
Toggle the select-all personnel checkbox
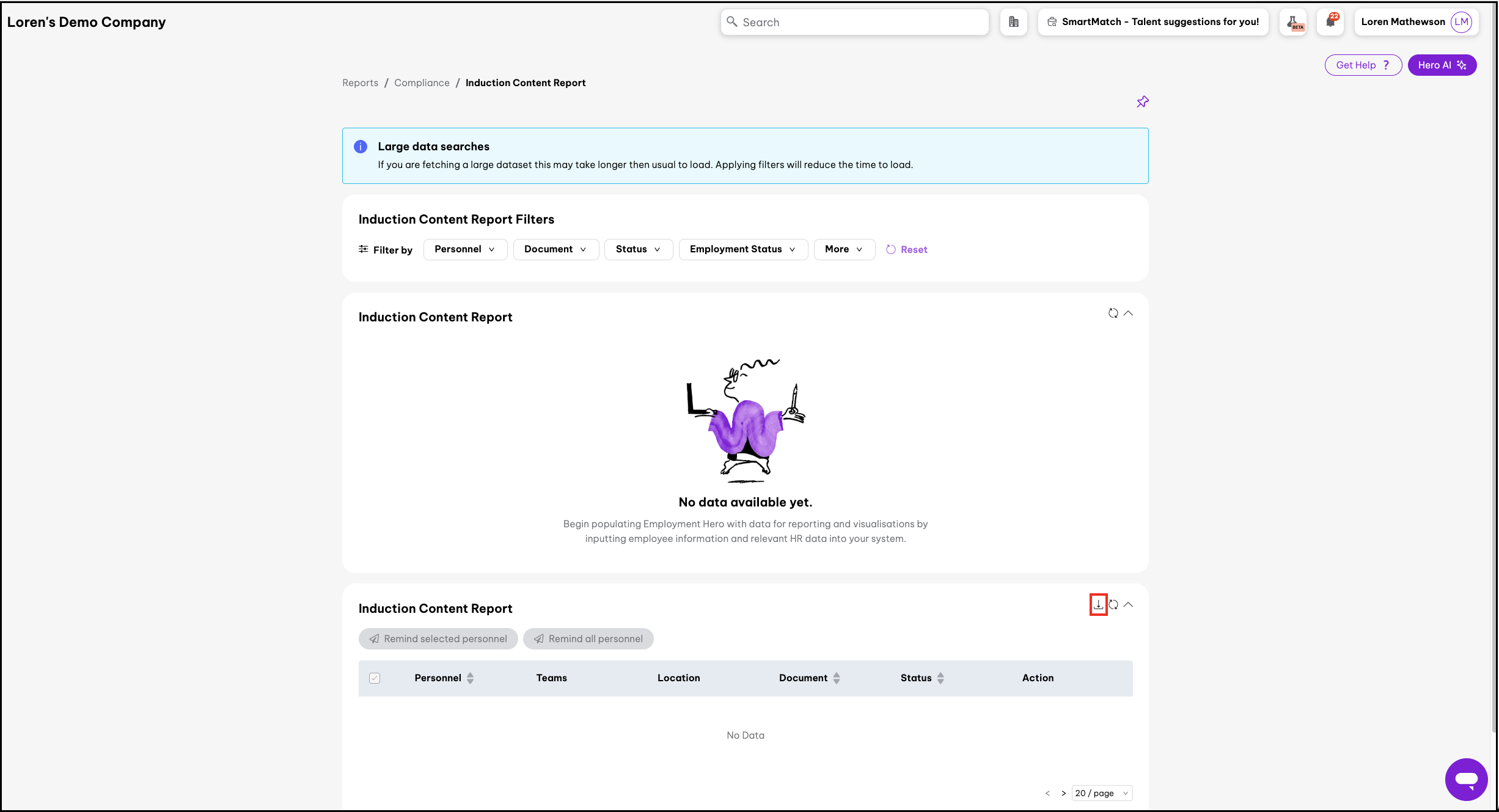[375, 678]
